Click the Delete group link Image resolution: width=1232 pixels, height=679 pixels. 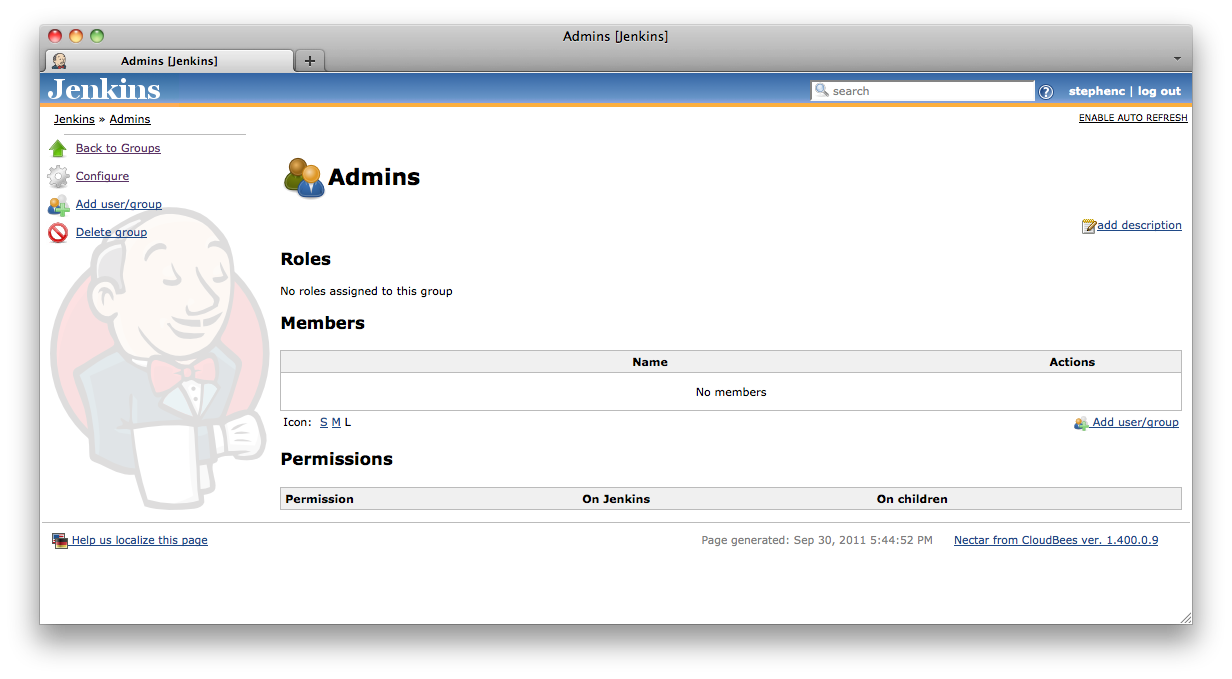coord(111,232)
